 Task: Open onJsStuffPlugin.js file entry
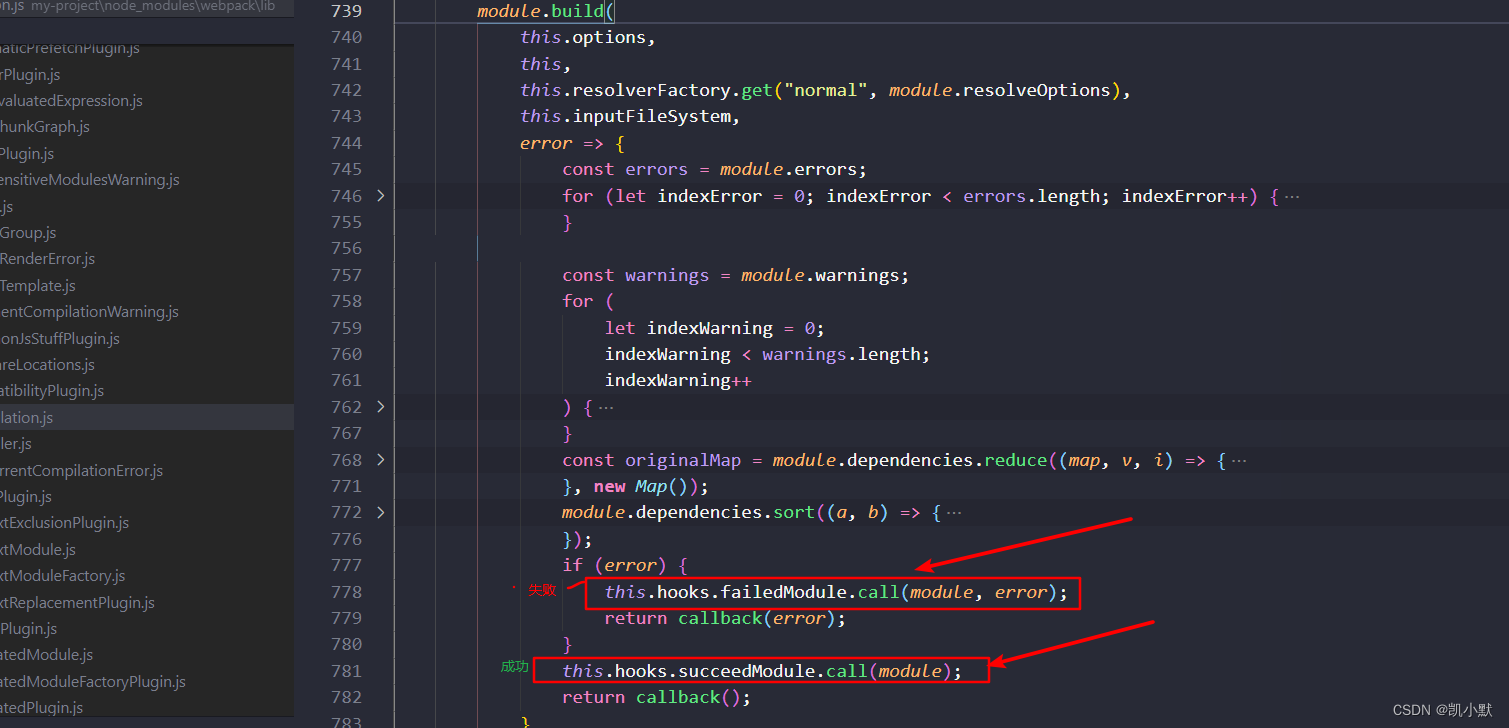[x=60, y=339]
